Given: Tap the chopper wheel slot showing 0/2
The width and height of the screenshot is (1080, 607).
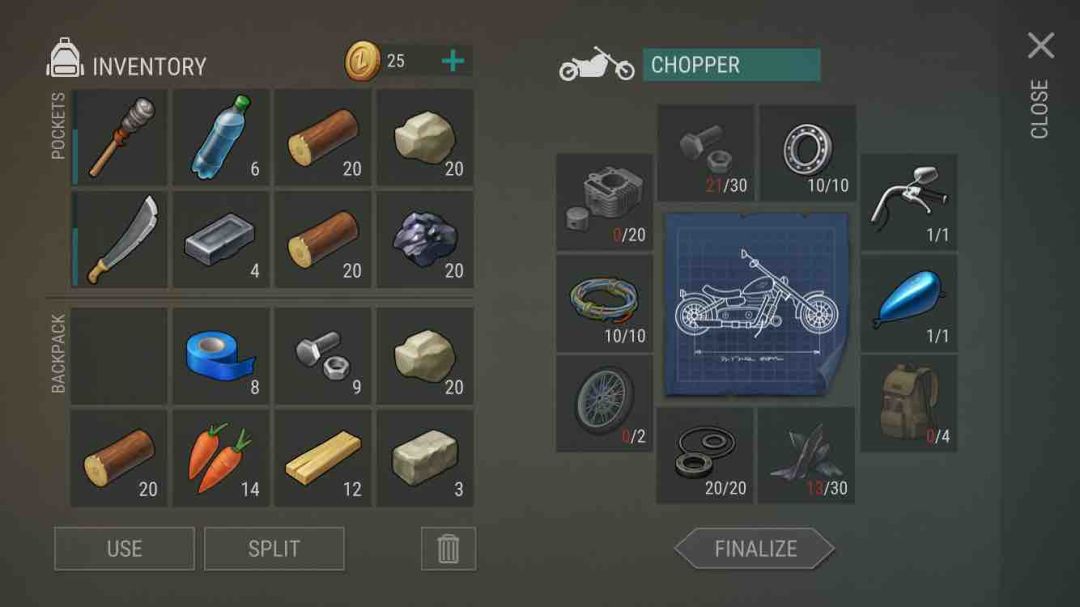Looking at the screenshot, I should pos(604,403).
